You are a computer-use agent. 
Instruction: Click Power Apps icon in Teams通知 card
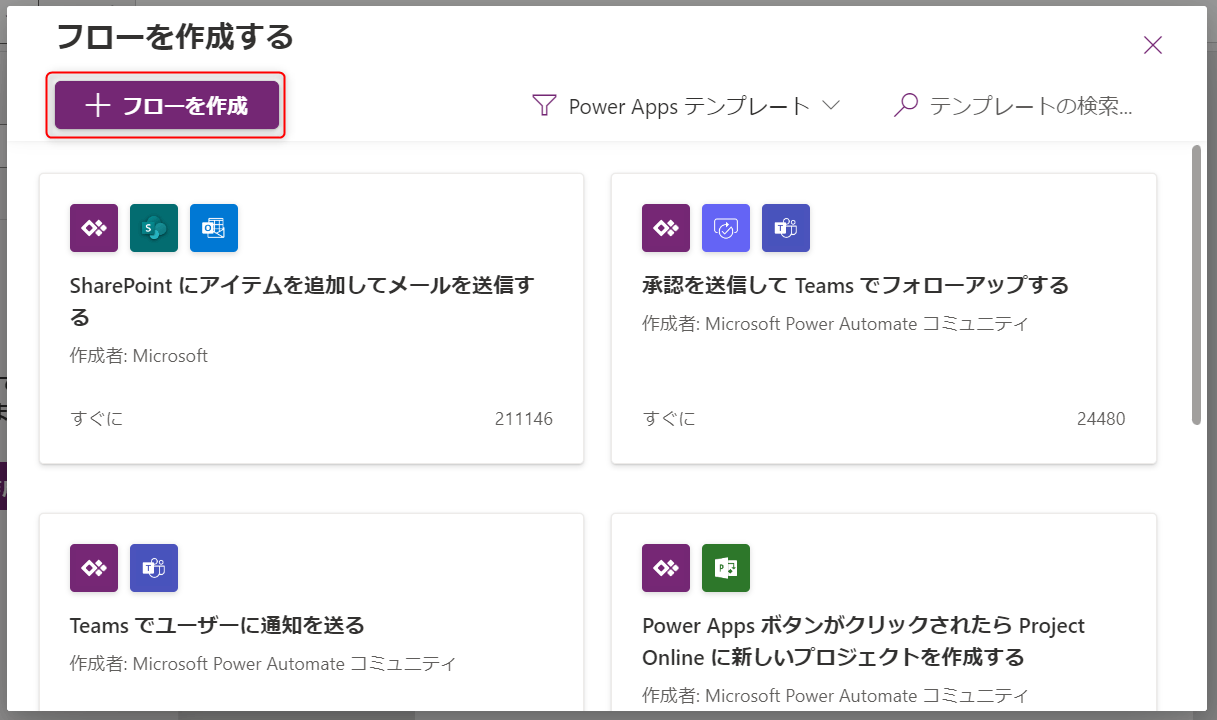[x=94, y=568]
